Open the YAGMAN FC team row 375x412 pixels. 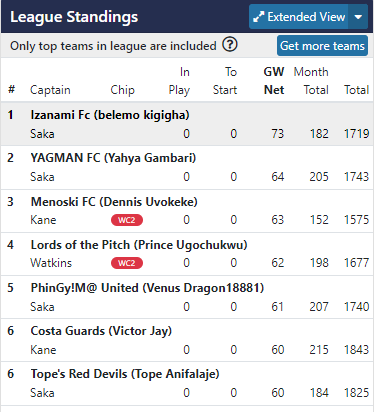tap(187, 167)
